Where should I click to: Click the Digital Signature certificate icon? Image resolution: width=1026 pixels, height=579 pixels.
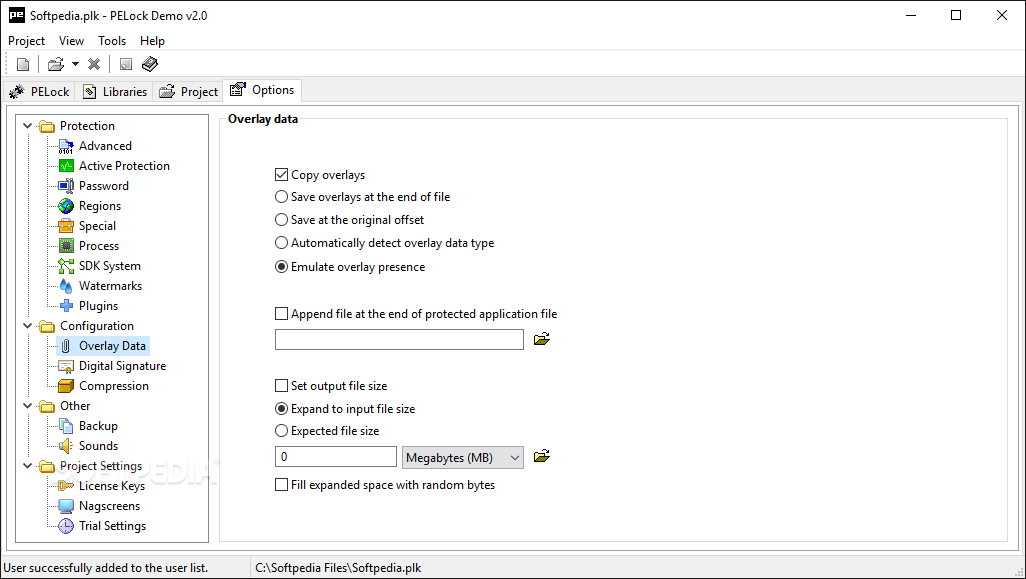pos(66,366)
